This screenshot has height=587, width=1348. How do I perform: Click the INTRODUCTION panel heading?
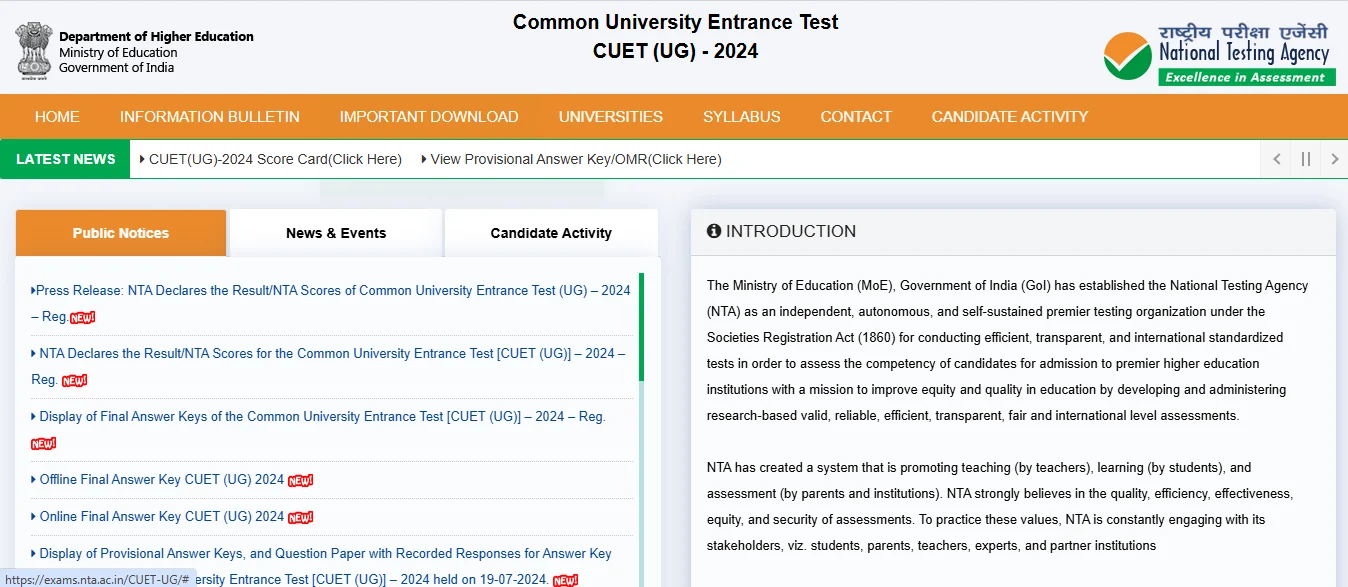click(790, 231)
